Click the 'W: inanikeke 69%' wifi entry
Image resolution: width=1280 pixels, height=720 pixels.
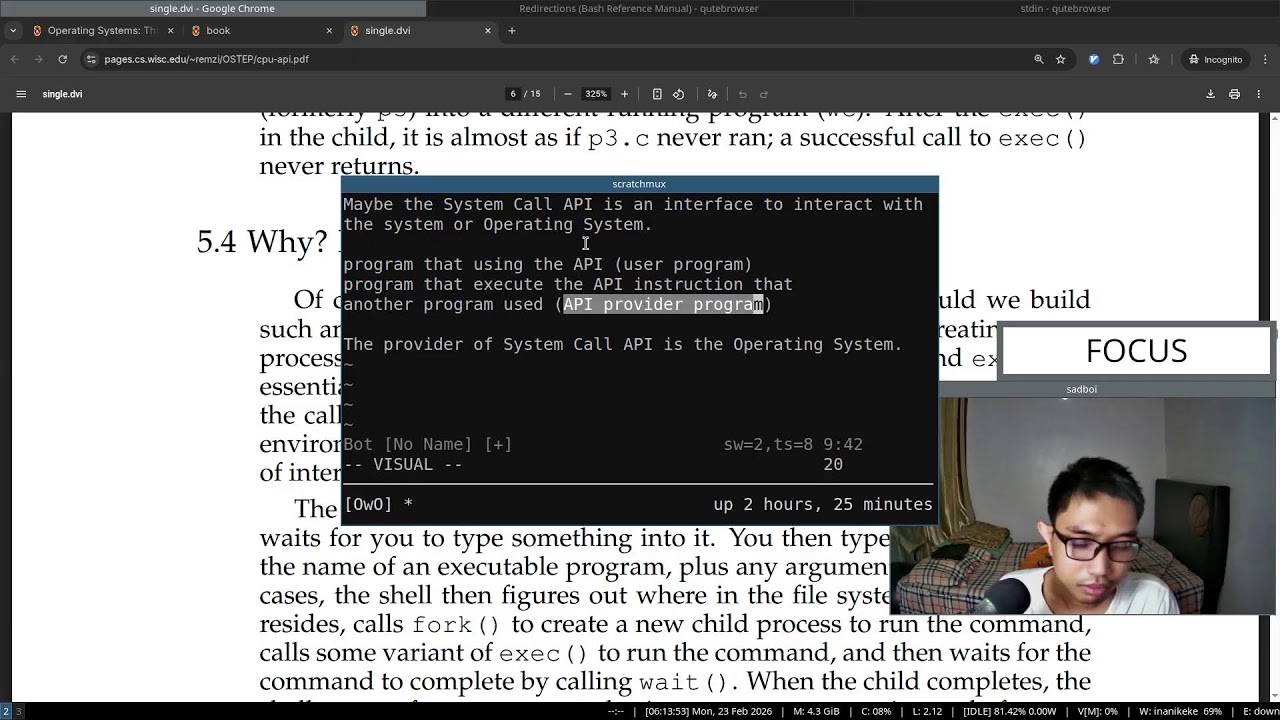(1180, 711)
